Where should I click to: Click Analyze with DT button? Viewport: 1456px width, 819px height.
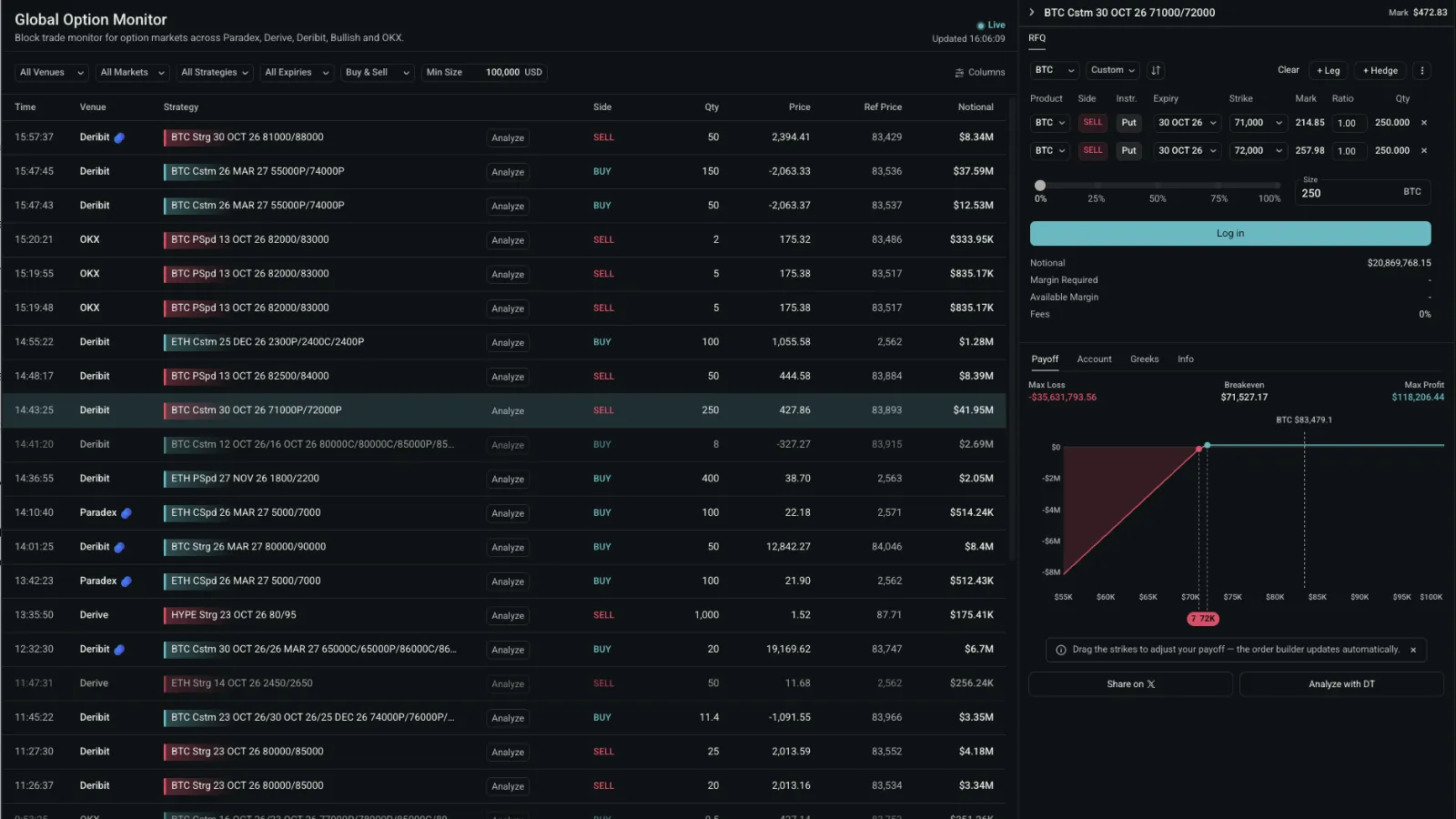pos(1341,684)
